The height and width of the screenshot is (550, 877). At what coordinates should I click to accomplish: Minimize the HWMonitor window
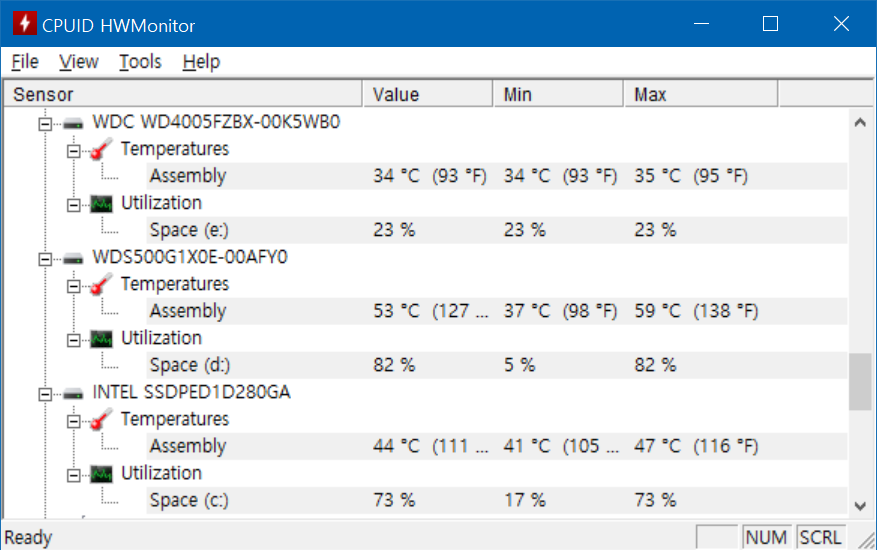[x=701, y=23]
